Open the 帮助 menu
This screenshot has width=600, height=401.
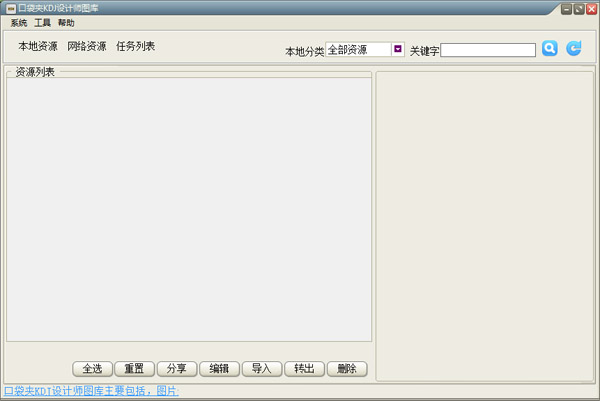66,23
